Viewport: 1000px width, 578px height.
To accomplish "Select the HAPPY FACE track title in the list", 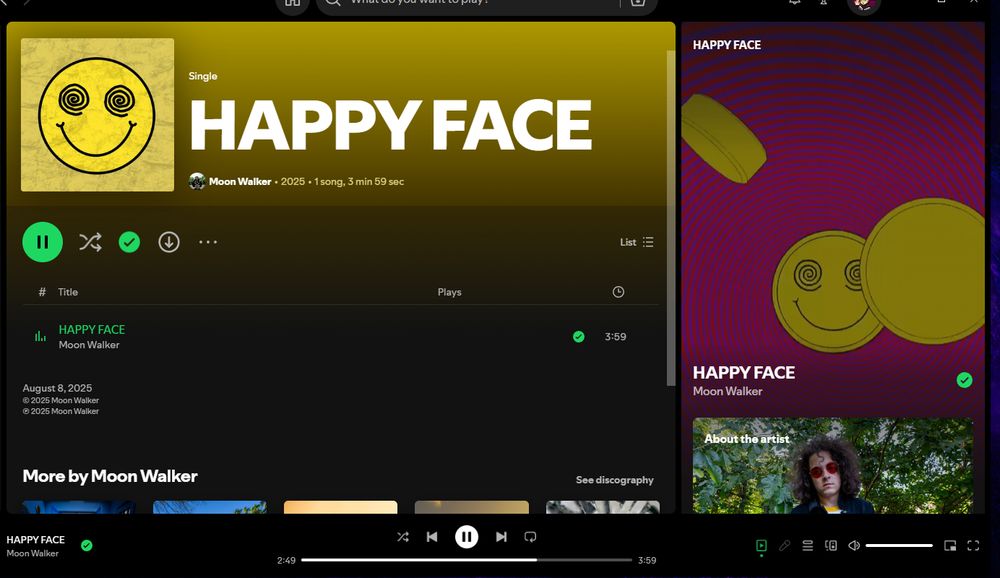I will coord(92,329).
